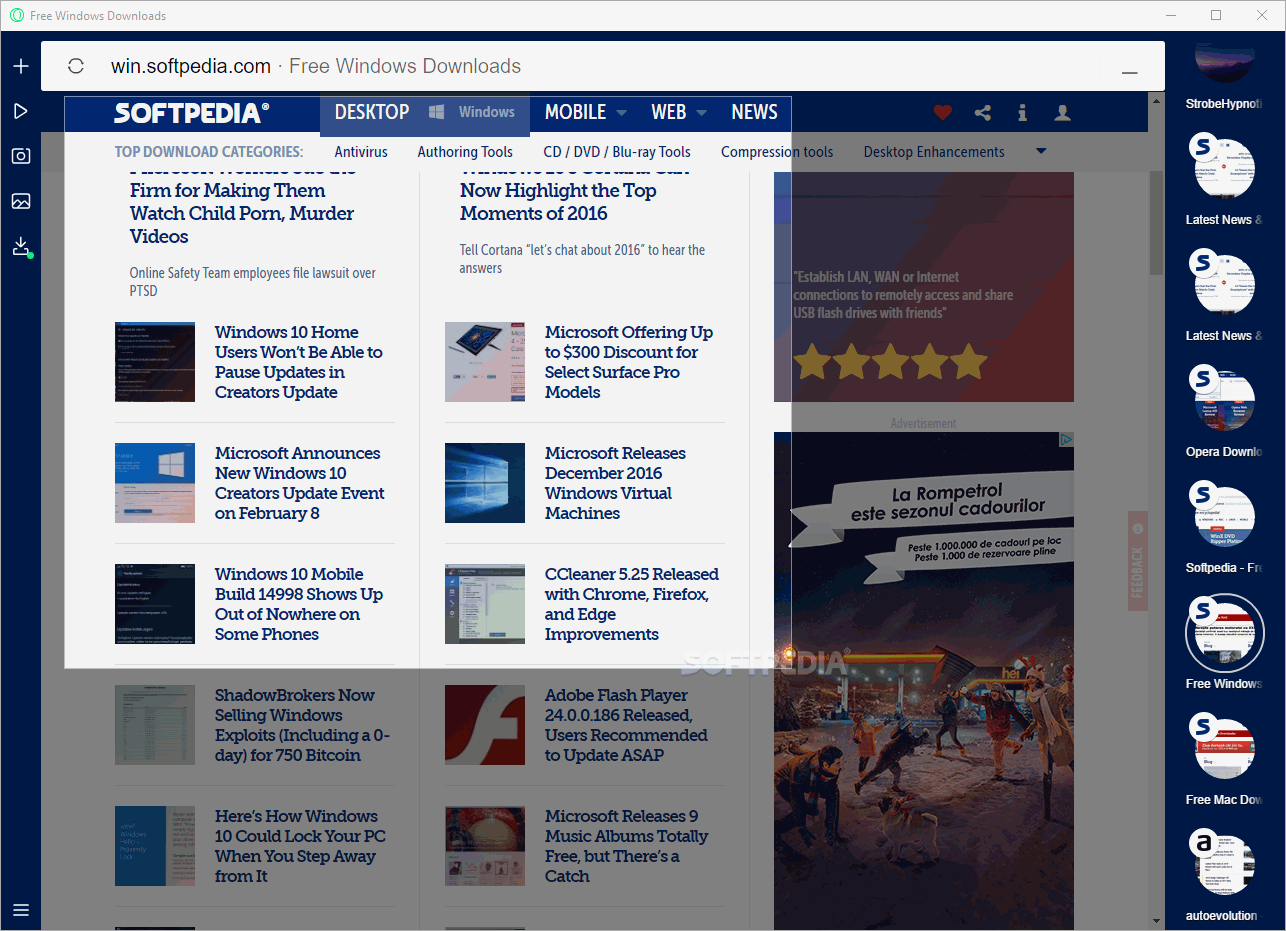Click the page scrollbar up arrow

point(1156,100)
